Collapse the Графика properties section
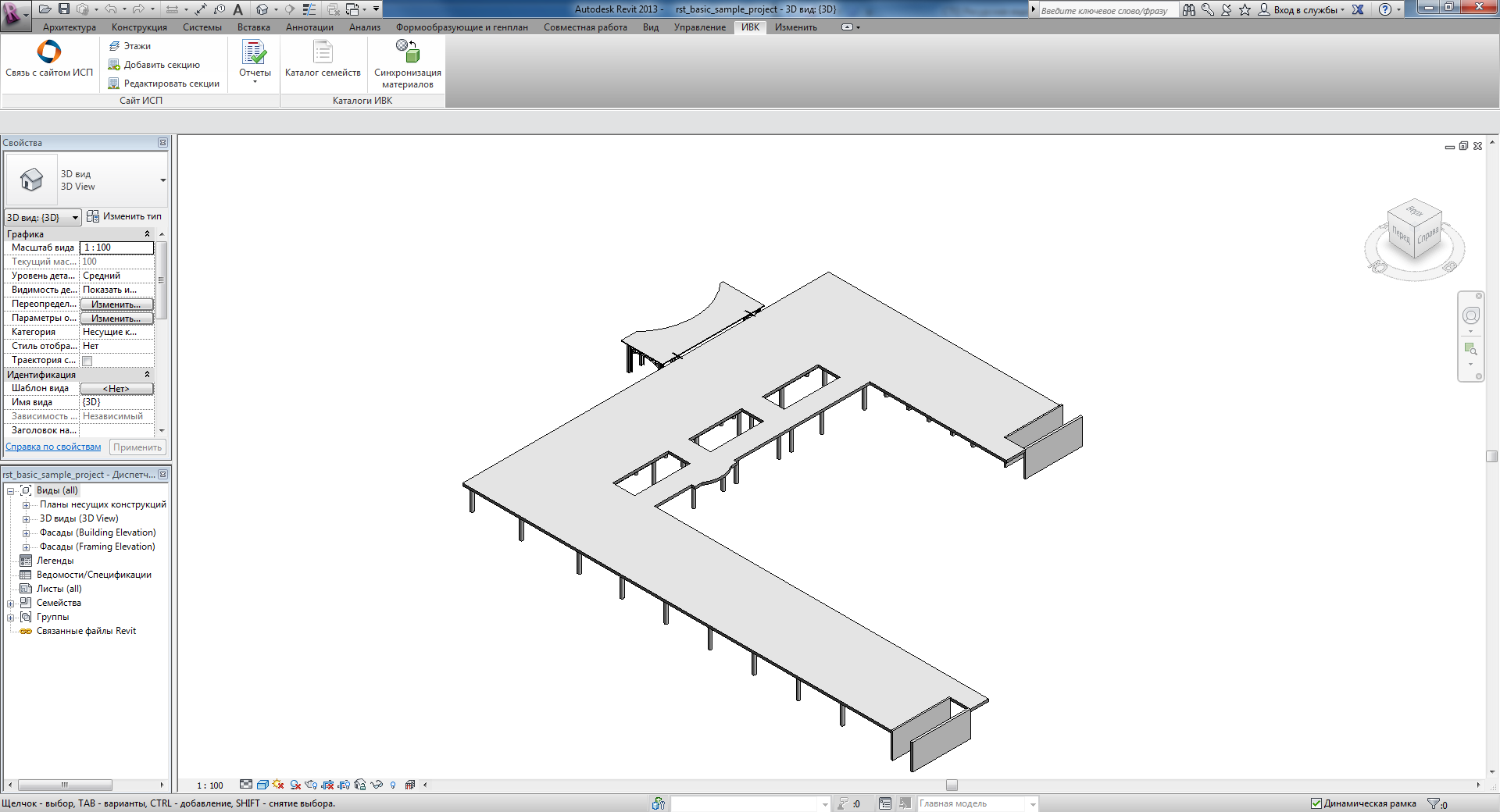1500x812 pixels. (147, 234)
